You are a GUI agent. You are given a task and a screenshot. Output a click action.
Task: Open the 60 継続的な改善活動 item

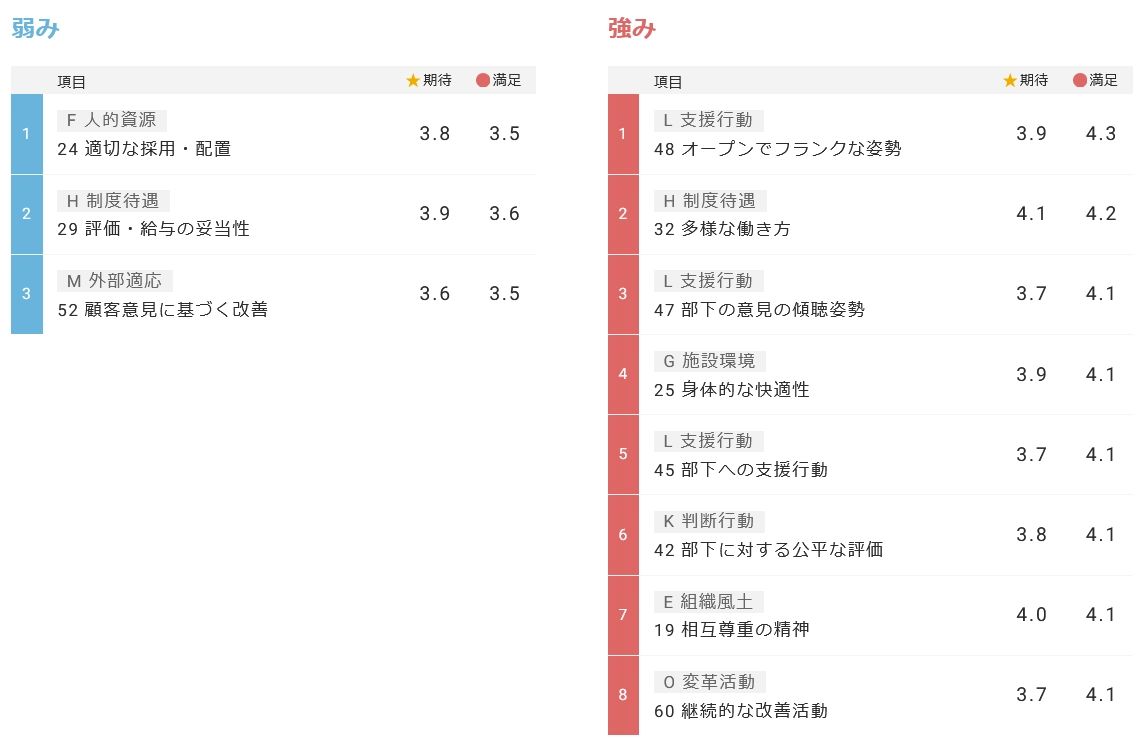[740, 711]
